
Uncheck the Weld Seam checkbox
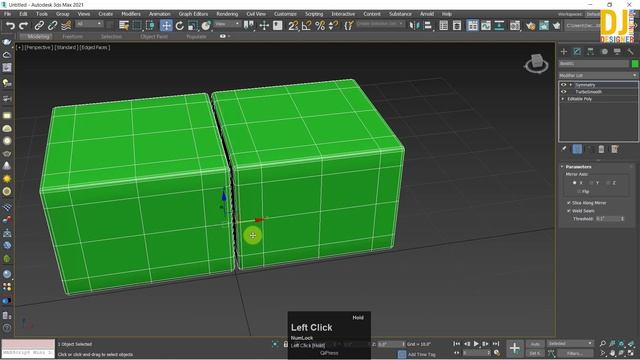[x=569, y=211]
